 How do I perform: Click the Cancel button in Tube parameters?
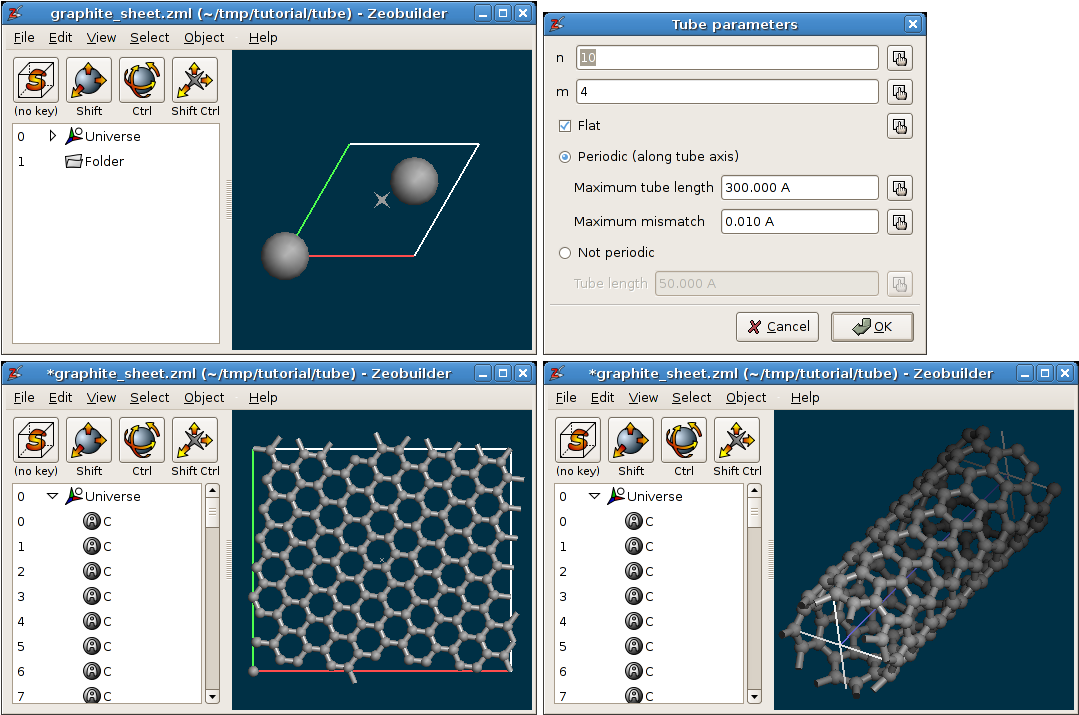777,326
